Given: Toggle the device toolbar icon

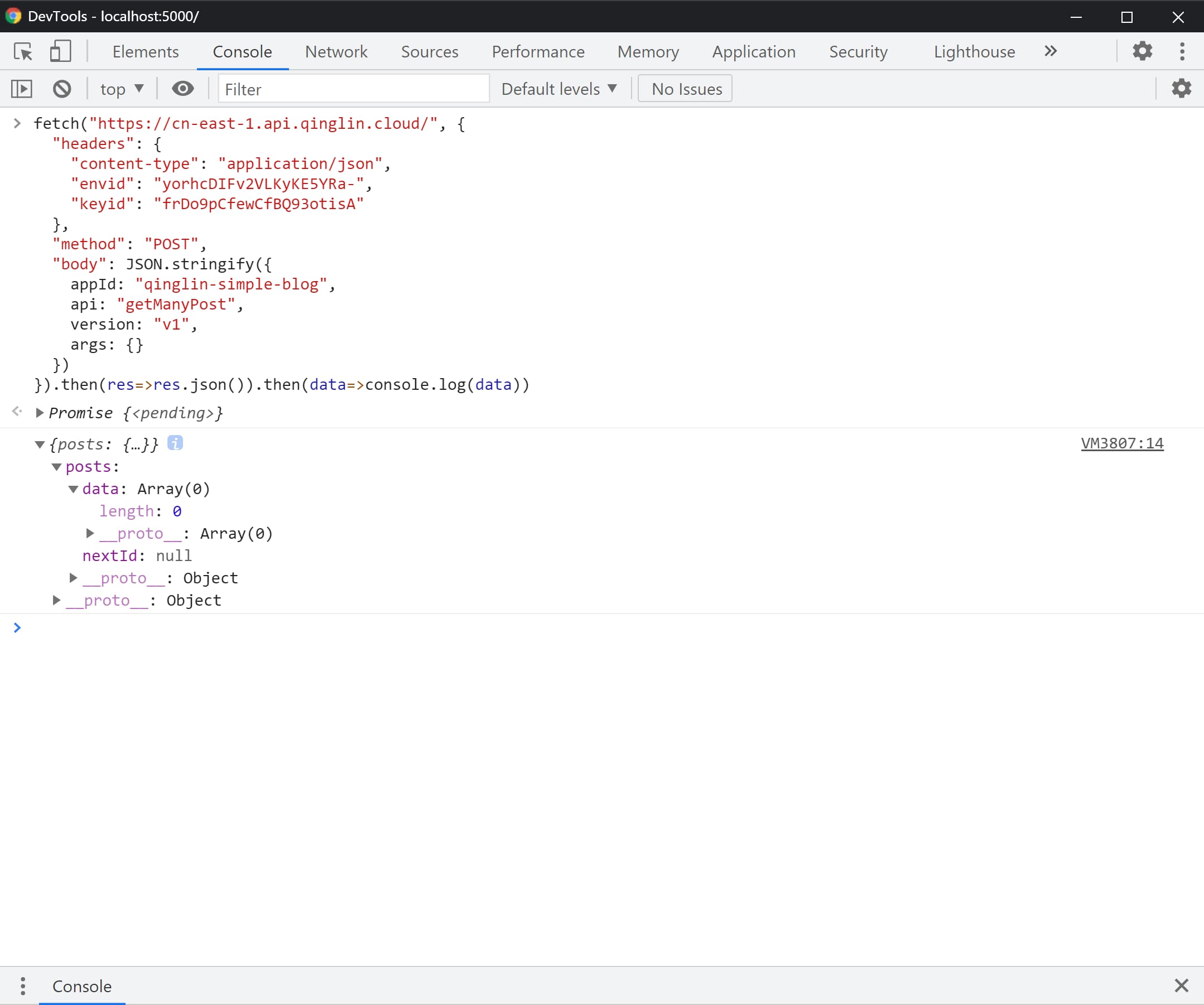Looking at the screenshot, I should tap(61, 51).
